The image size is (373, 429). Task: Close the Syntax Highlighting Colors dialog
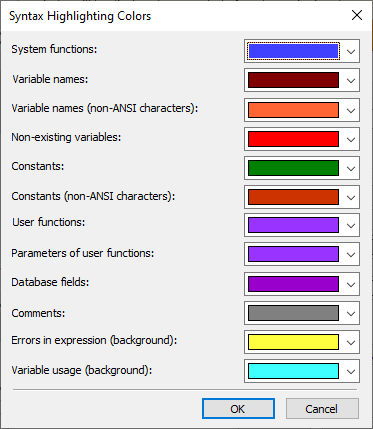point(357,15)
